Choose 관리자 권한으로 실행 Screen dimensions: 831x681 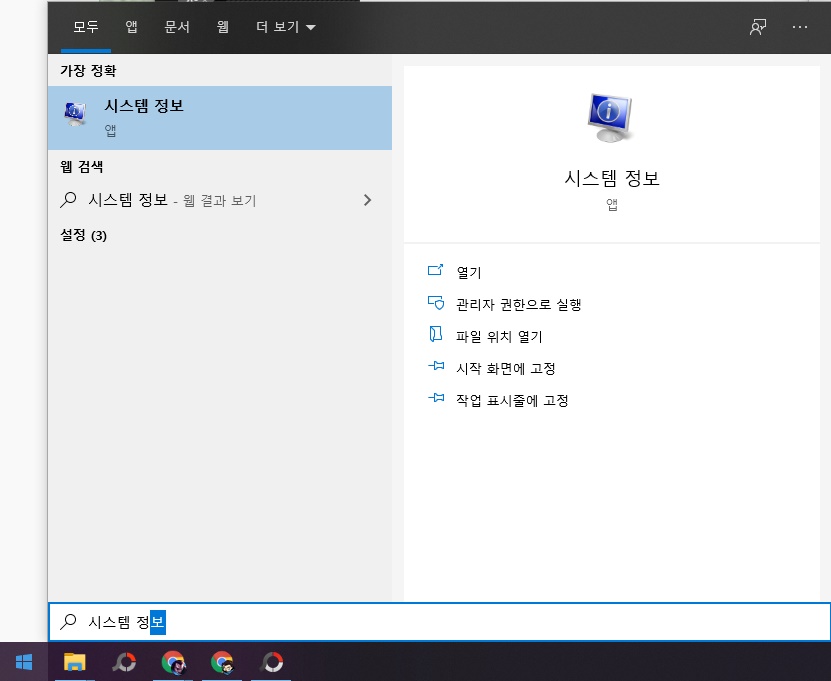pos(519,304)
